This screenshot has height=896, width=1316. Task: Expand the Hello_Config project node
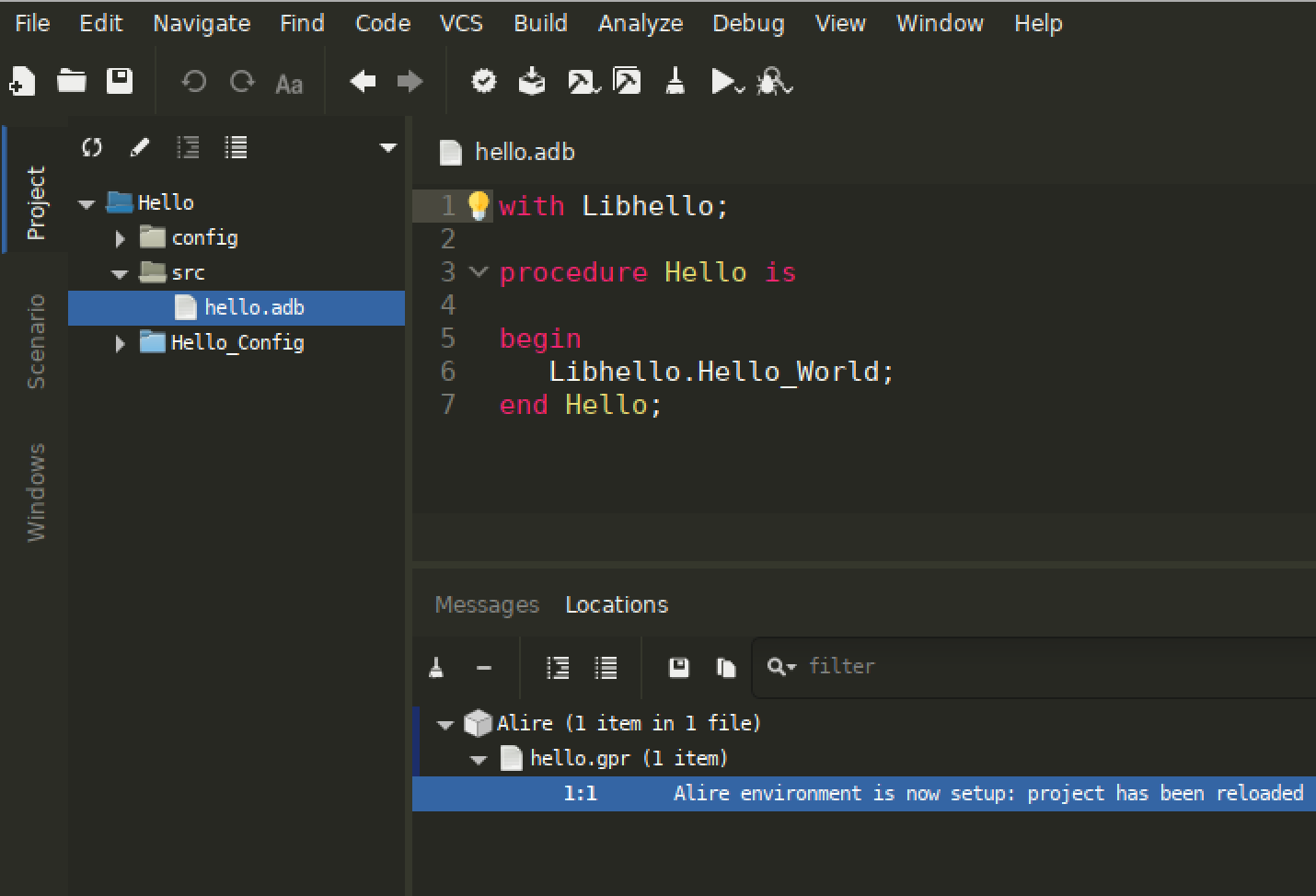coord(120,343)
